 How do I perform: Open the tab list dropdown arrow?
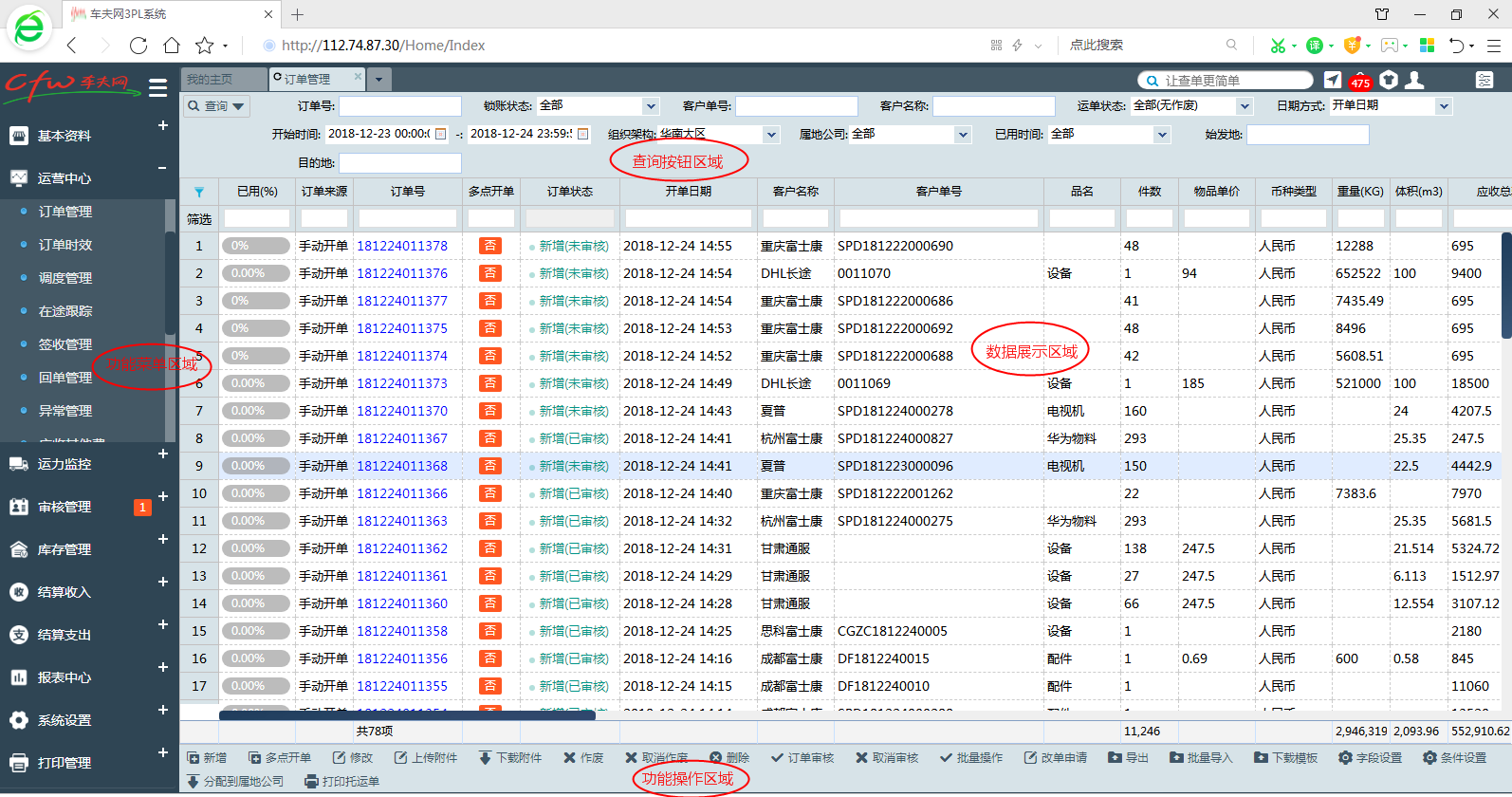coord(378,80)
